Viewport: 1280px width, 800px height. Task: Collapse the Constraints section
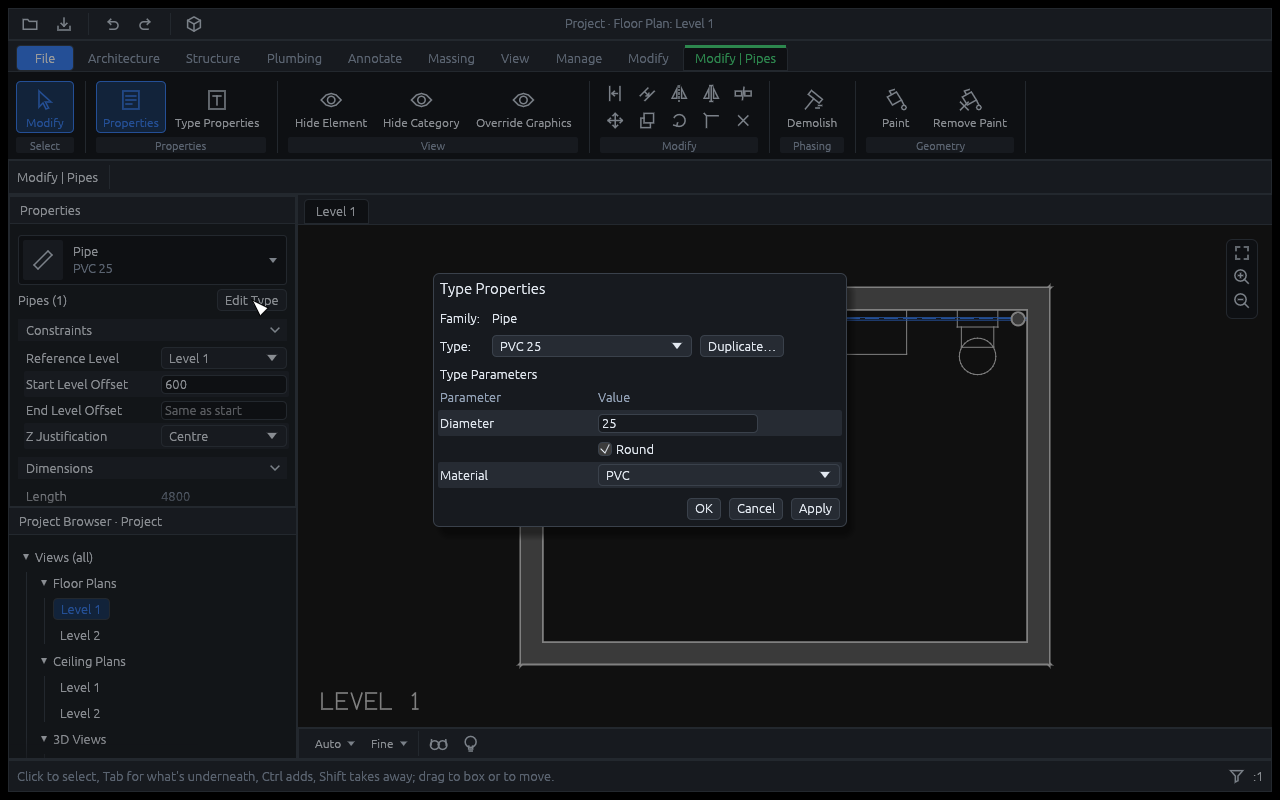[152, 330]
